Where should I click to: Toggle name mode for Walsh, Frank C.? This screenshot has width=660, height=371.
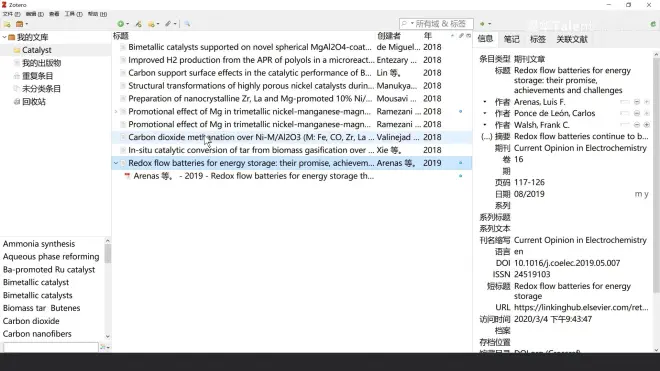(625, 125)
